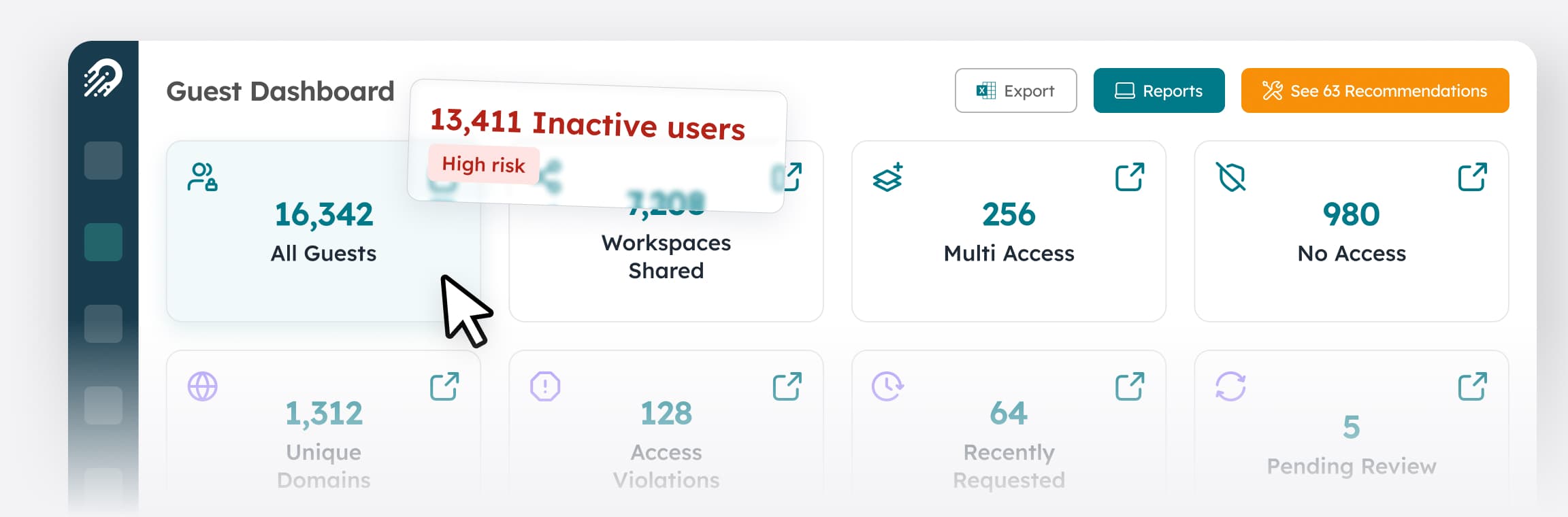This screenshot has width=1568, height=517.
Task: Click the Recently Requested clock icon
Action: (x=887, y=386)
